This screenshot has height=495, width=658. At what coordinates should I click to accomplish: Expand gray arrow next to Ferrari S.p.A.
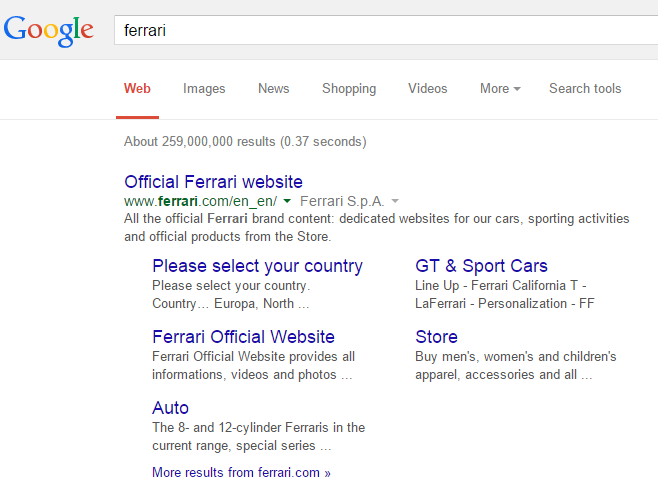[x=395, y=201]
